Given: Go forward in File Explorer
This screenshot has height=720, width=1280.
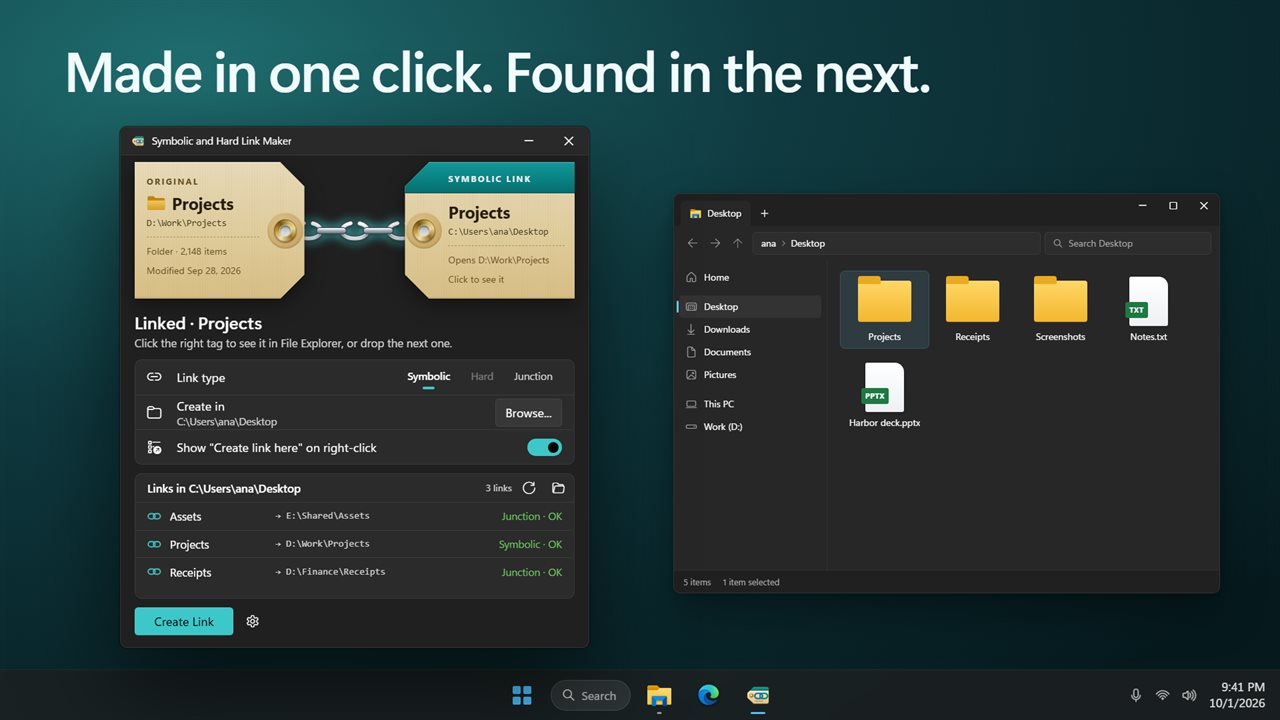Looking at the screenshot, I should click(715, 243).
